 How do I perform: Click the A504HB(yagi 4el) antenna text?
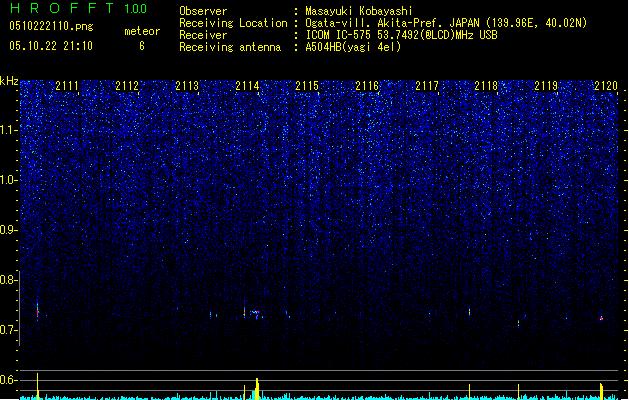(x=353, y=47)
